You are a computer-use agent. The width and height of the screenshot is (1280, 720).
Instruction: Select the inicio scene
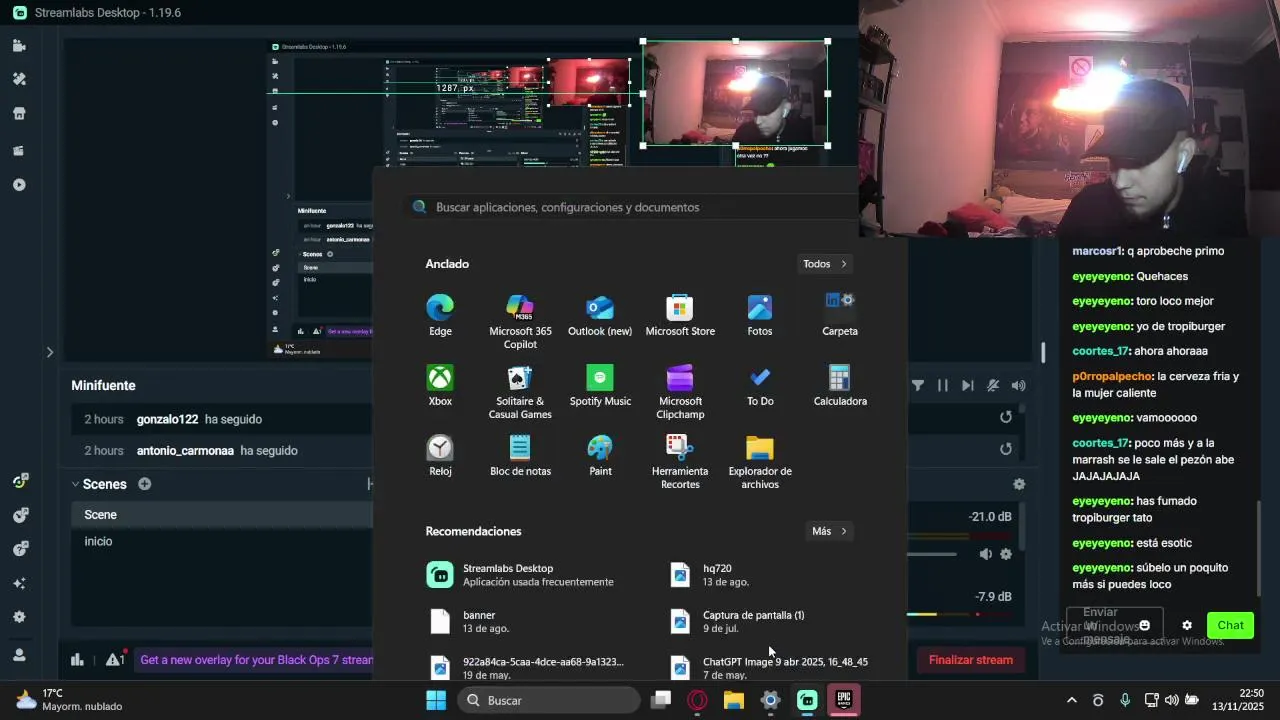[222, 541]
